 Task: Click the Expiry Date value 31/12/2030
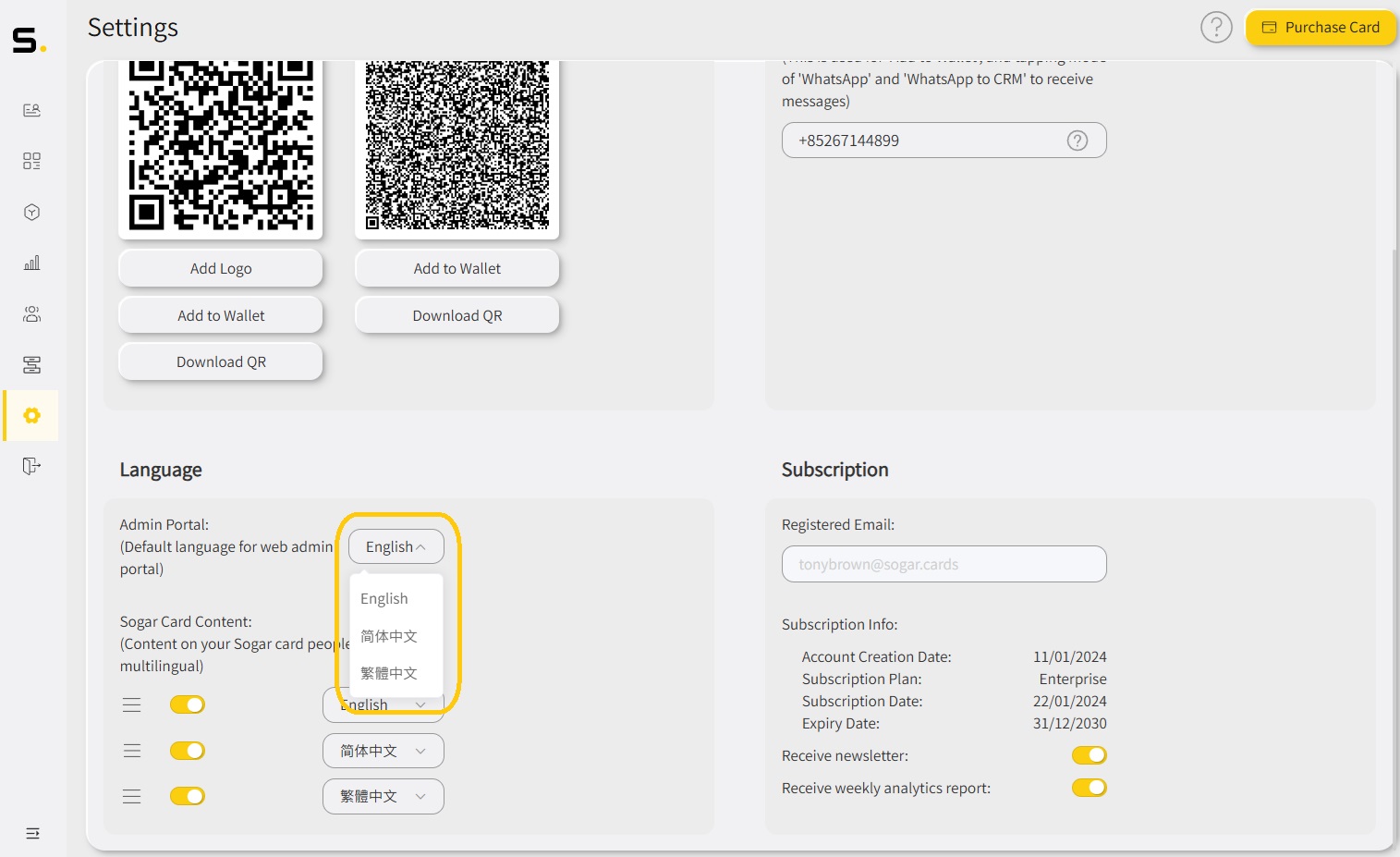pos(1070,723)
